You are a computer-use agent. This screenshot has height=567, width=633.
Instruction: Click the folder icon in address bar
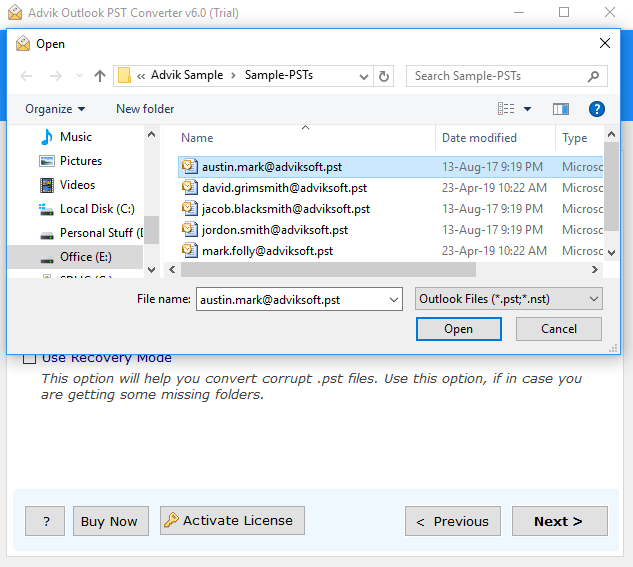coord(124,75)
